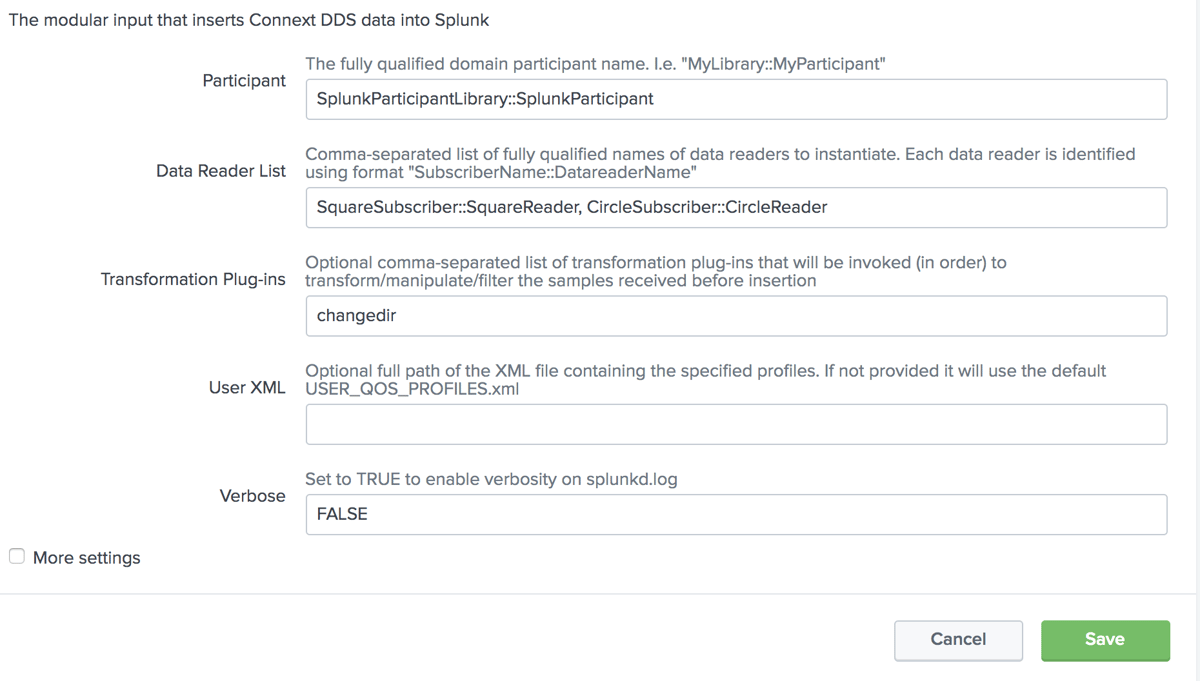Image resolution: width=1200 pixels, height=681 pixels.
Task: Click the Participant field label
Action: pos(244,81)
